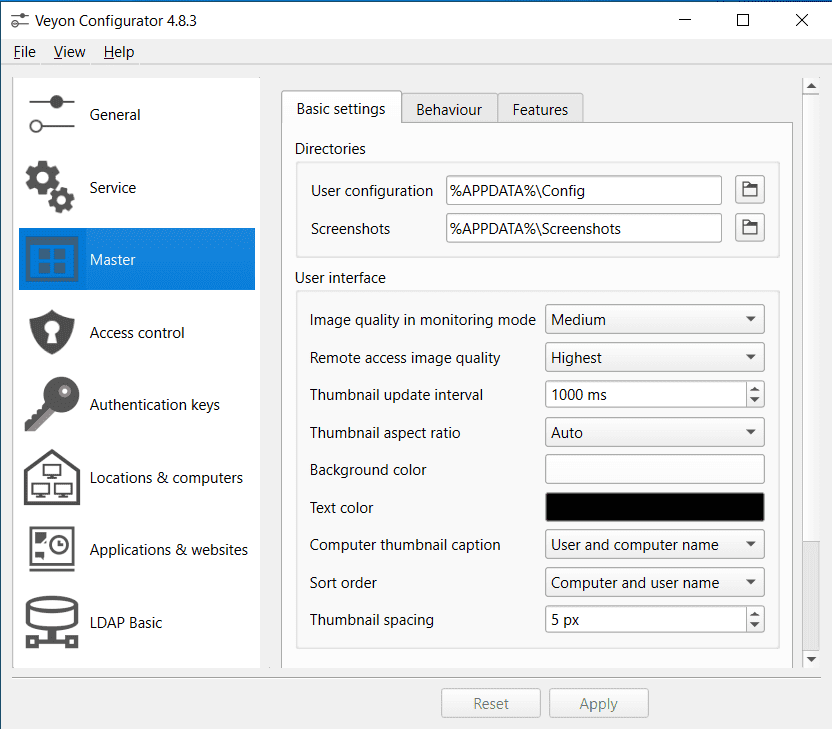
Task: Expand the Image quality in monitoring mode dropdown
Action: pyautogui.click(x=654, y=320)
